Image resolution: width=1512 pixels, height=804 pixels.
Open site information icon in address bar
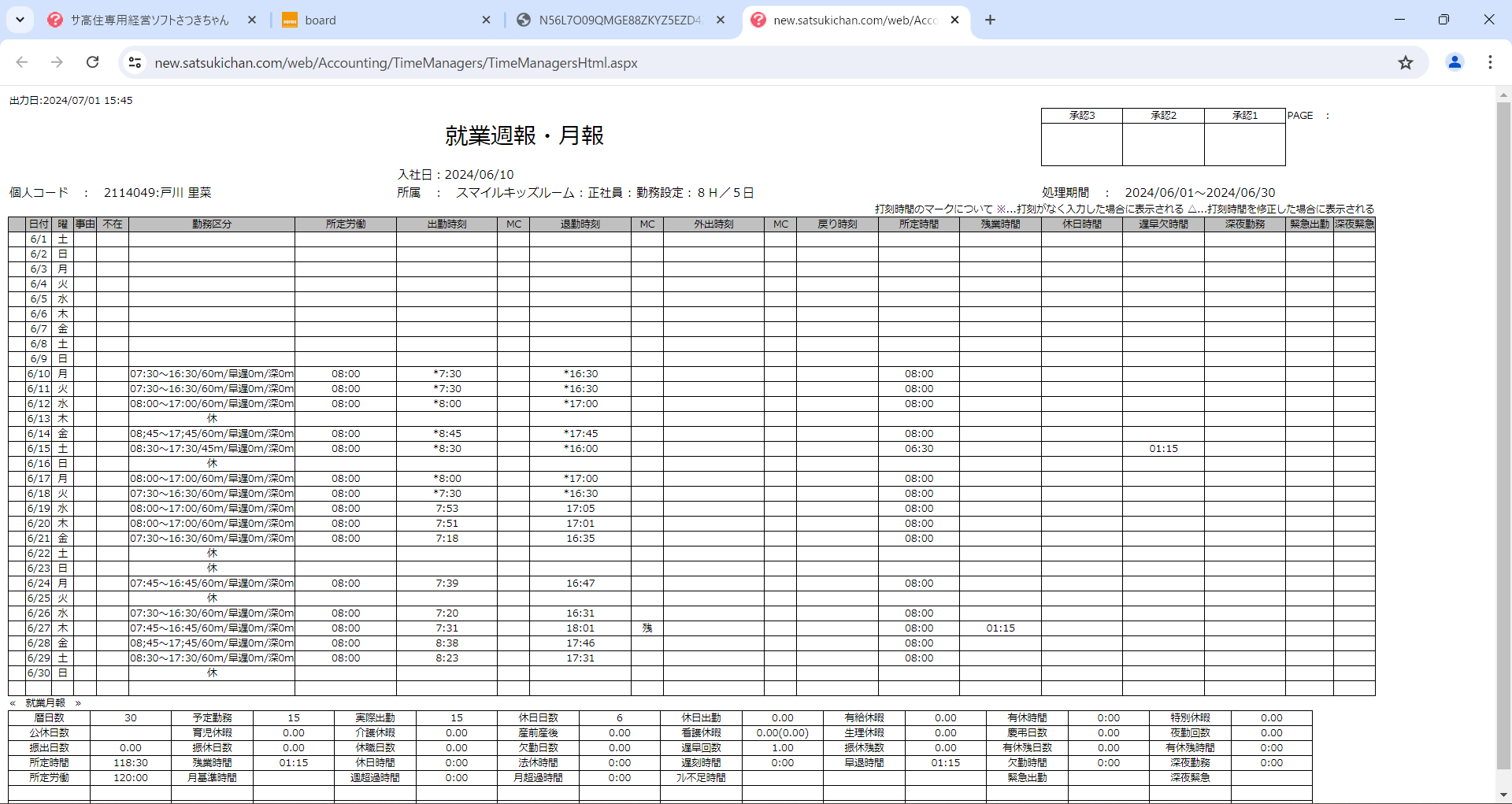(x=135, y=62)
